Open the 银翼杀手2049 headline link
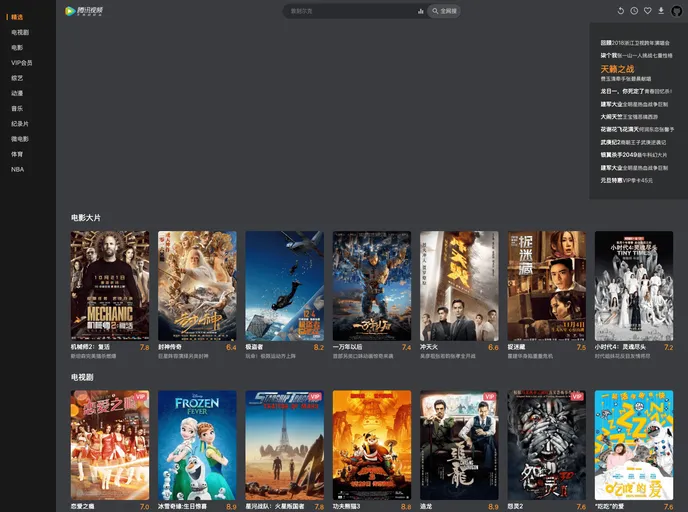 (634, 155)
